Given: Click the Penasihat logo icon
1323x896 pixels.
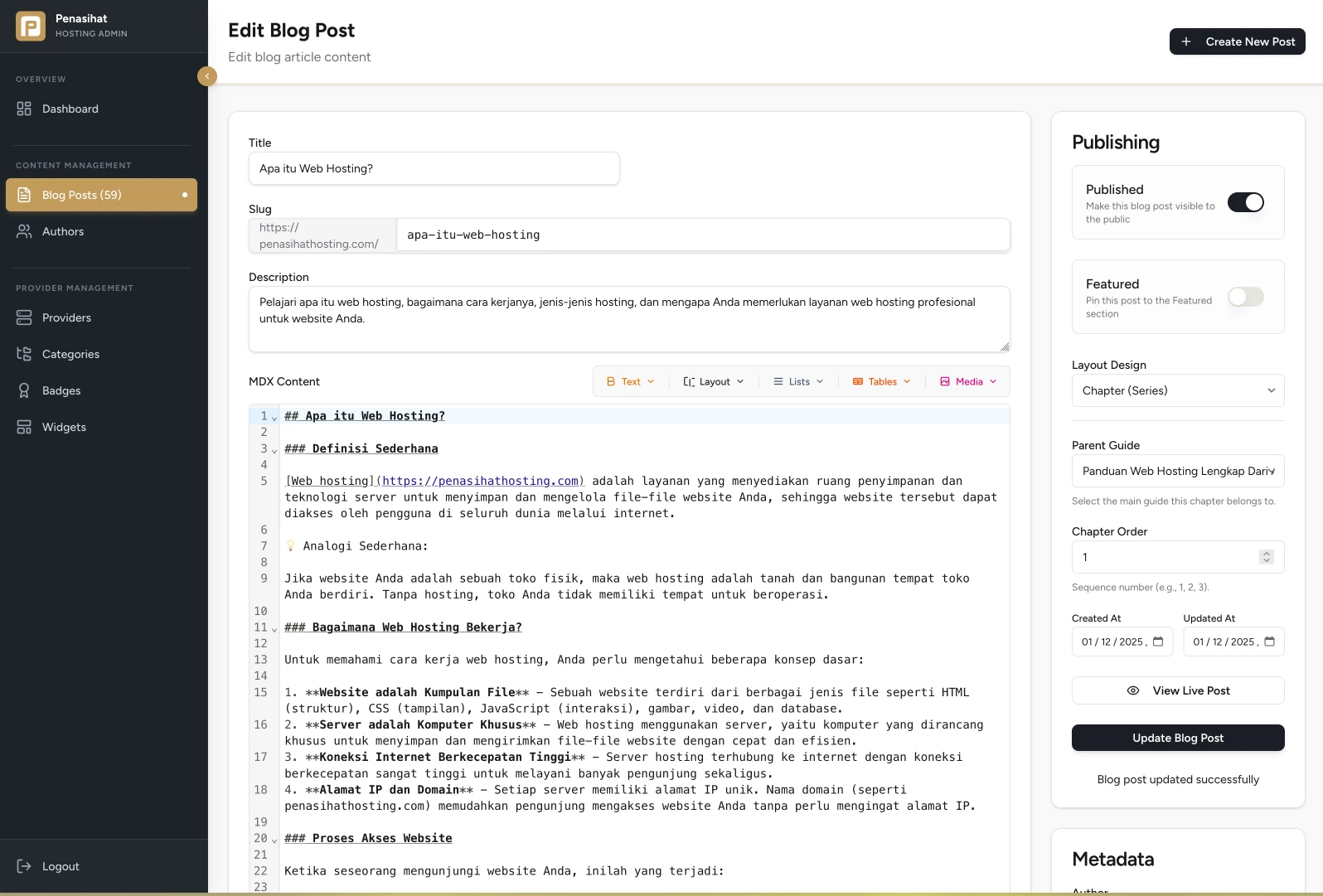Looking at the screenshot, I should point(31,26).
